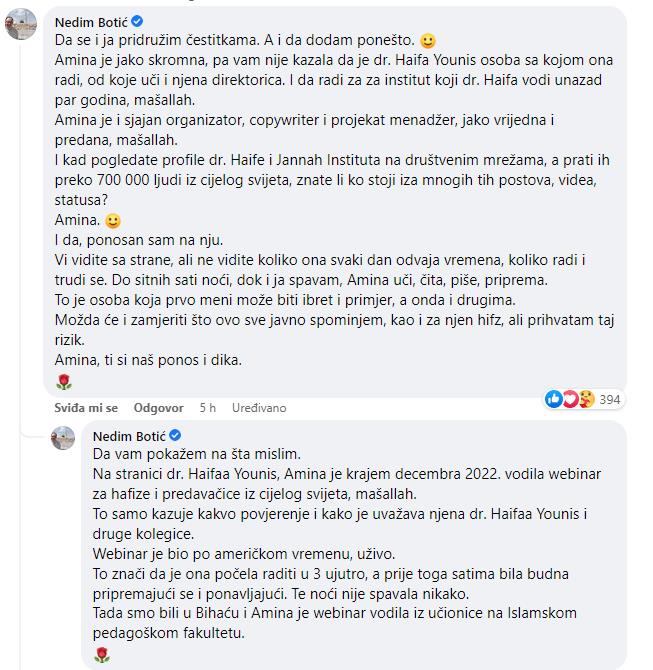Click the rose emoji ending the reply comment

point(102,655)
